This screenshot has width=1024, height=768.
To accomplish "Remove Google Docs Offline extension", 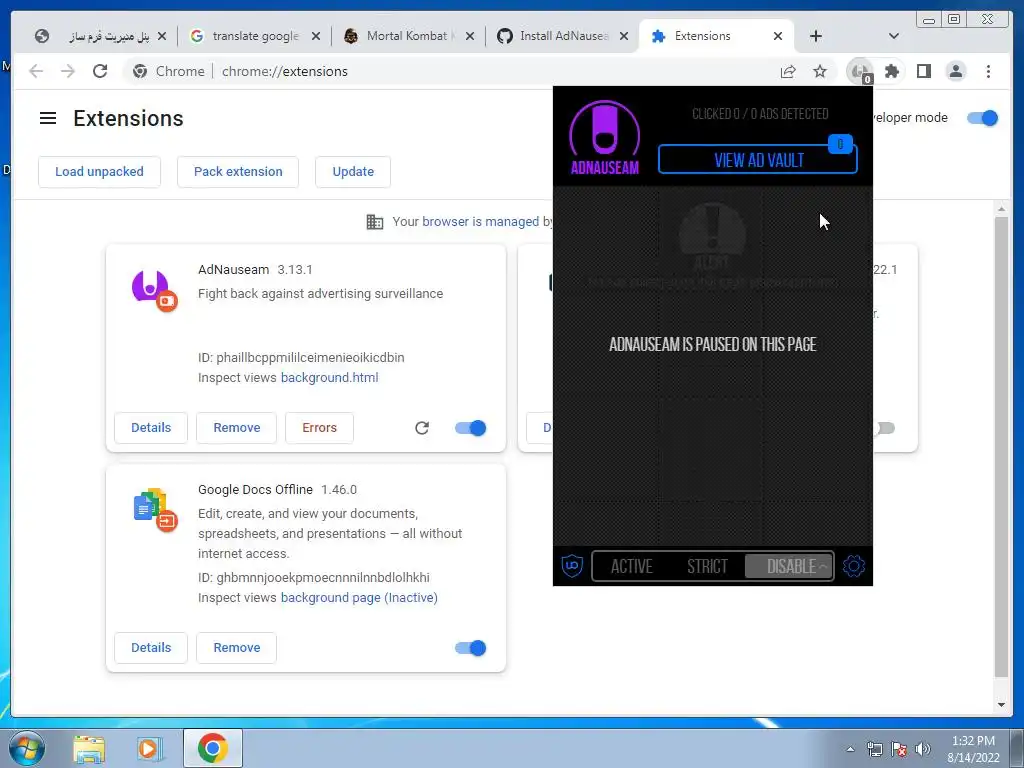I will click(236, 648).
